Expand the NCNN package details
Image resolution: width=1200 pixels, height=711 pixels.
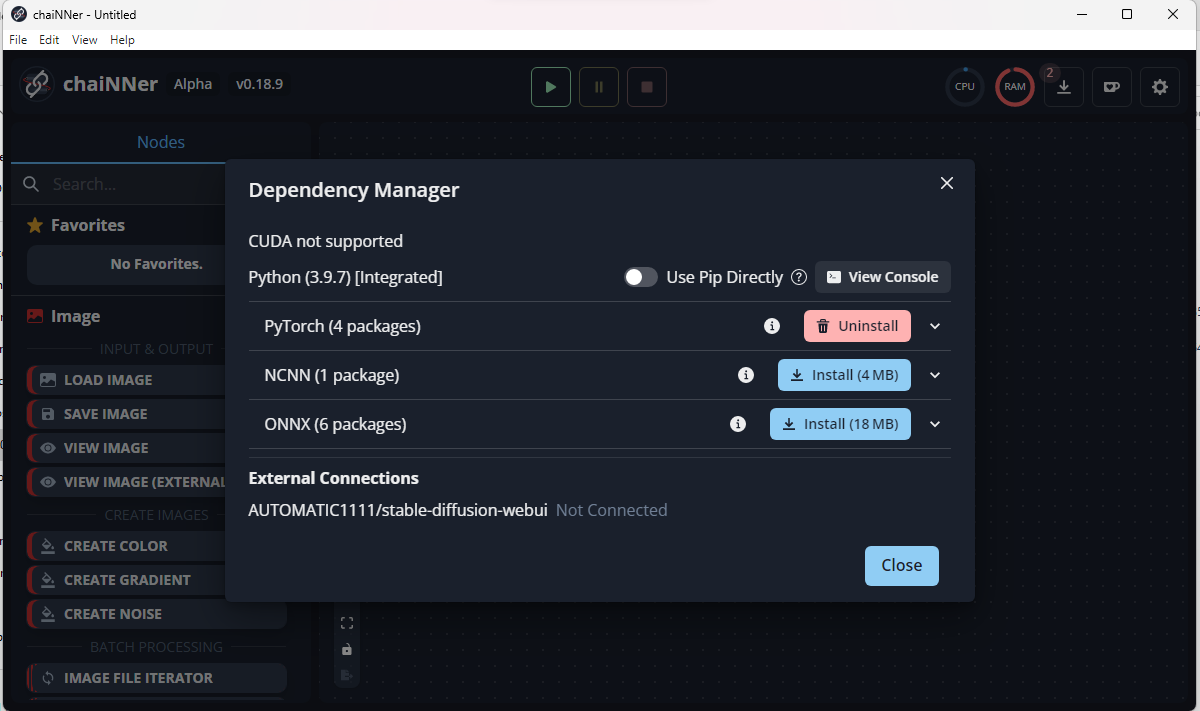point(934,375)
